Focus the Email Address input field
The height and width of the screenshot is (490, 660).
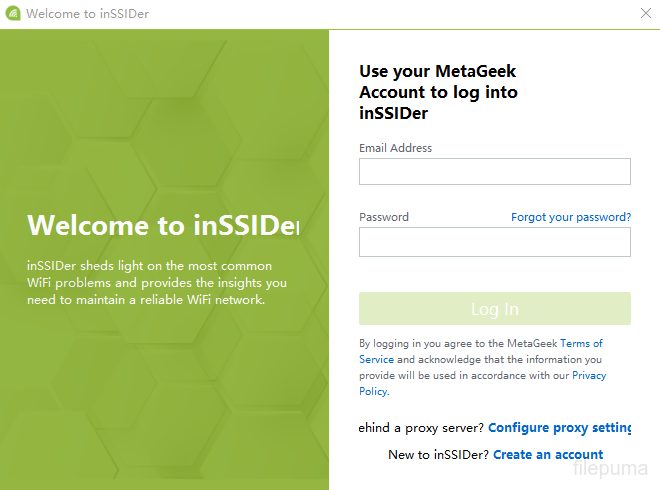coord(494,172)
